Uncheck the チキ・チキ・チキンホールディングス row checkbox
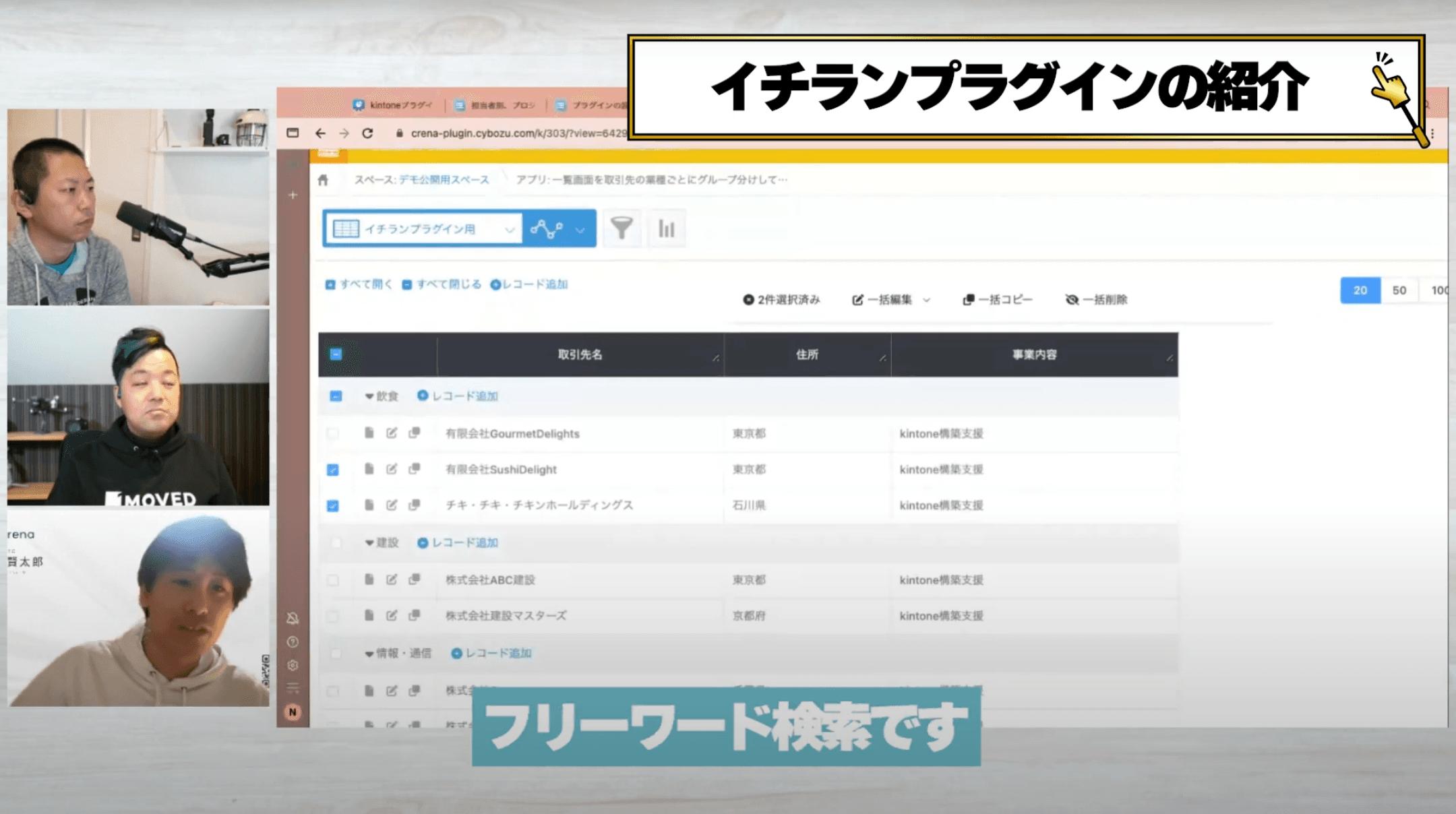The image size is (1456, 814). point(333,505)
